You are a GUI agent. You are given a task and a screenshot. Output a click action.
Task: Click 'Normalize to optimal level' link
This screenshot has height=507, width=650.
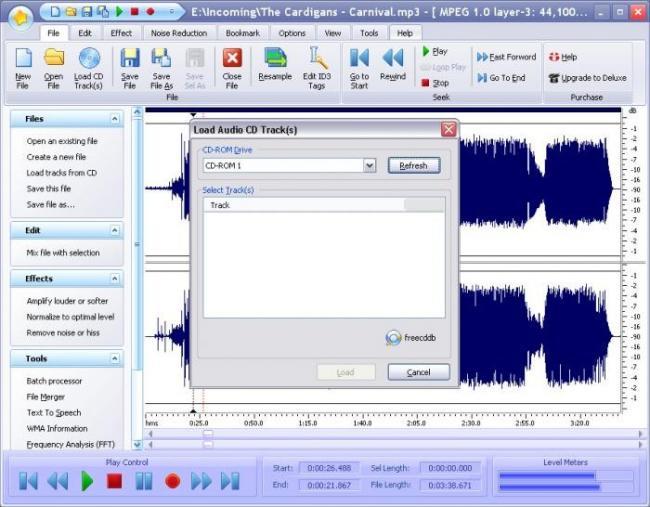(70, 317)
